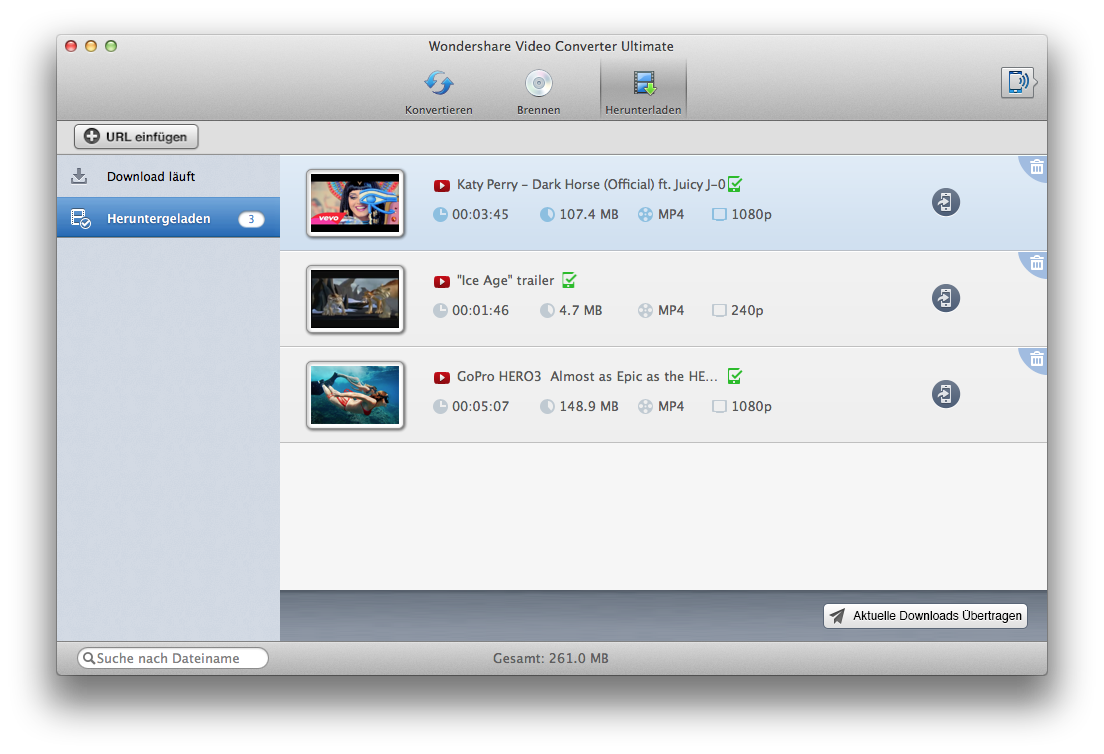Click film reel icon of Ice Age MP4

[645, 310]
